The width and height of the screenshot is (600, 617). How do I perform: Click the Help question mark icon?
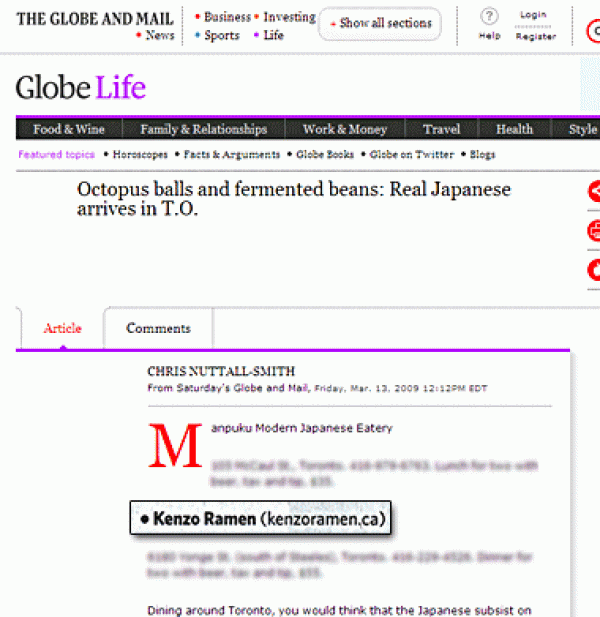click(x=489, y=16)
